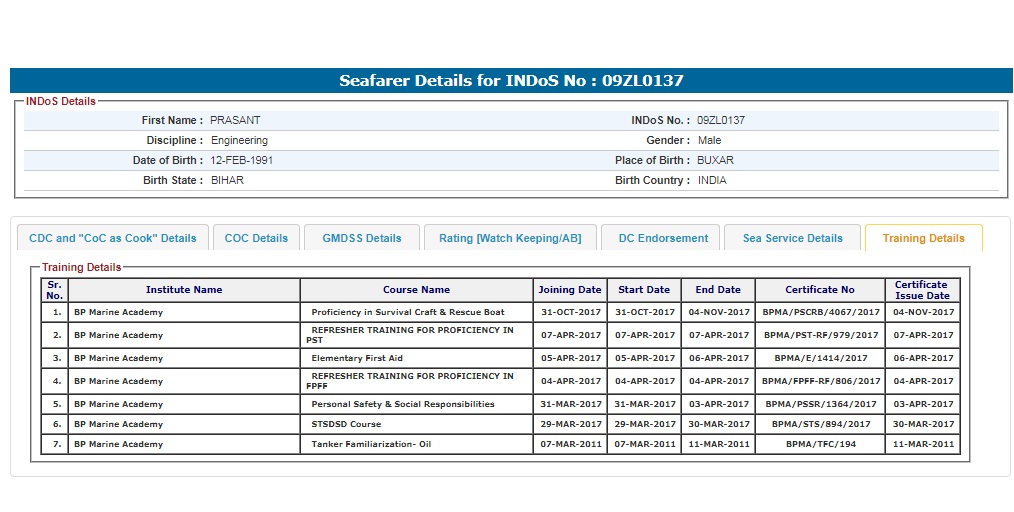Image resolution: width=1014 pixels, height=512 pixels.
Task: Click the Seafarer Details title banner
Action: pyautogui.click(x=511, y=81)
